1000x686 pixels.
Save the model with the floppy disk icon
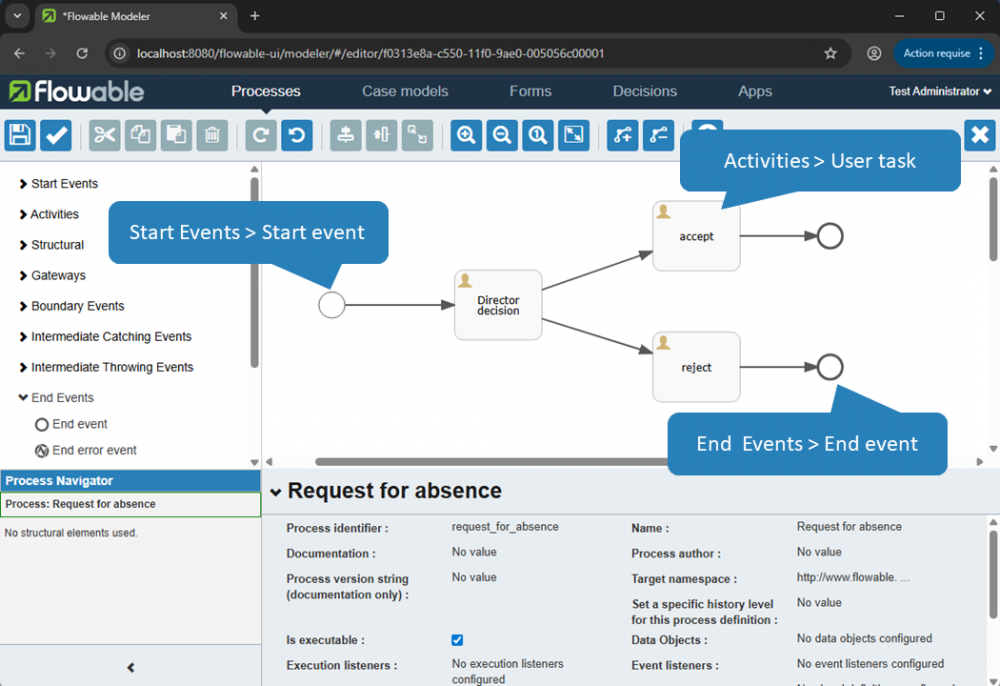tap(20, 135)
